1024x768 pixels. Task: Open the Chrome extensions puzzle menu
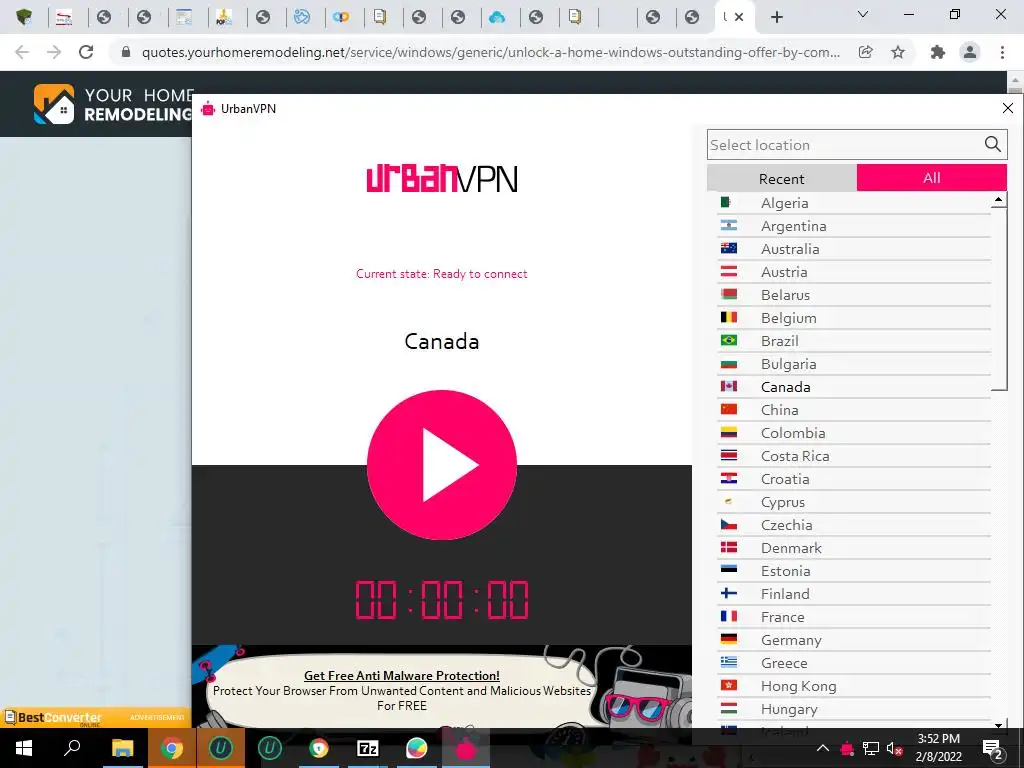coord(938,52)
